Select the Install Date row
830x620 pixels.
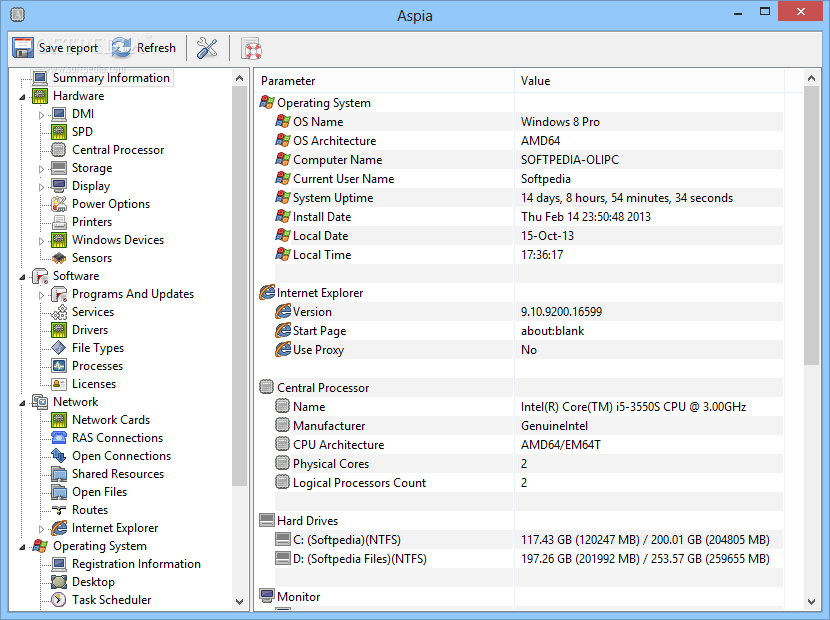(x=529, y=217)
